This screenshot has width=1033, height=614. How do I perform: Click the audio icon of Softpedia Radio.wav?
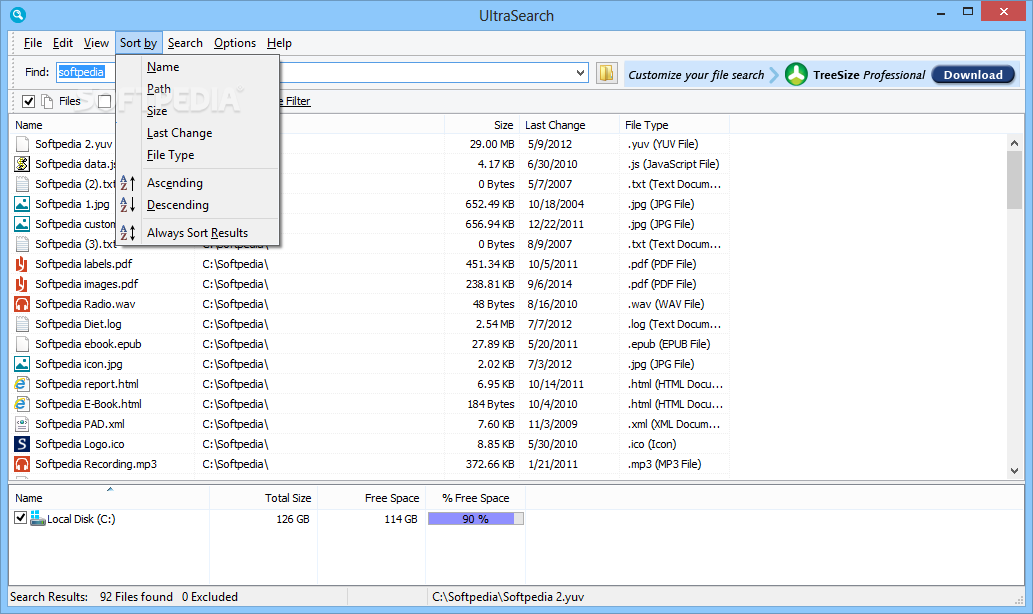[x=22, y=304]
